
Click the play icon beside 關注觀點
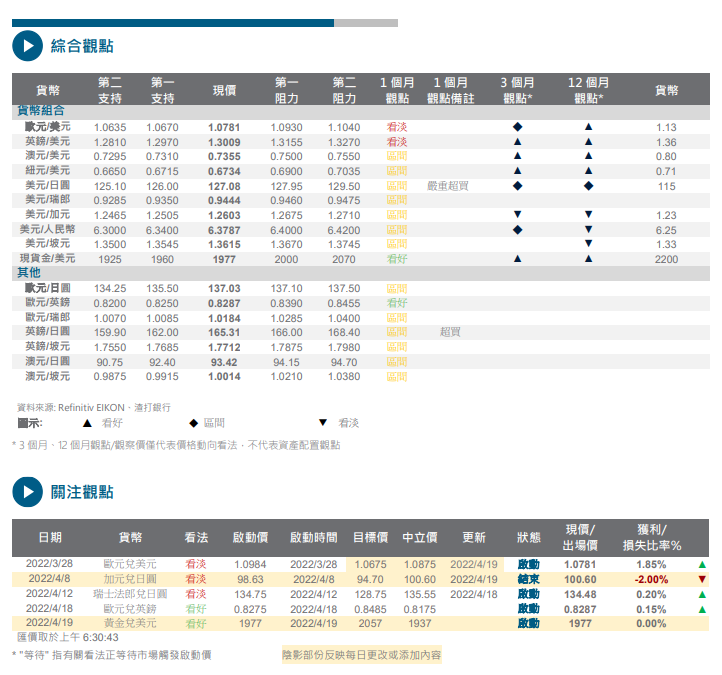click(x=26, y=492)
